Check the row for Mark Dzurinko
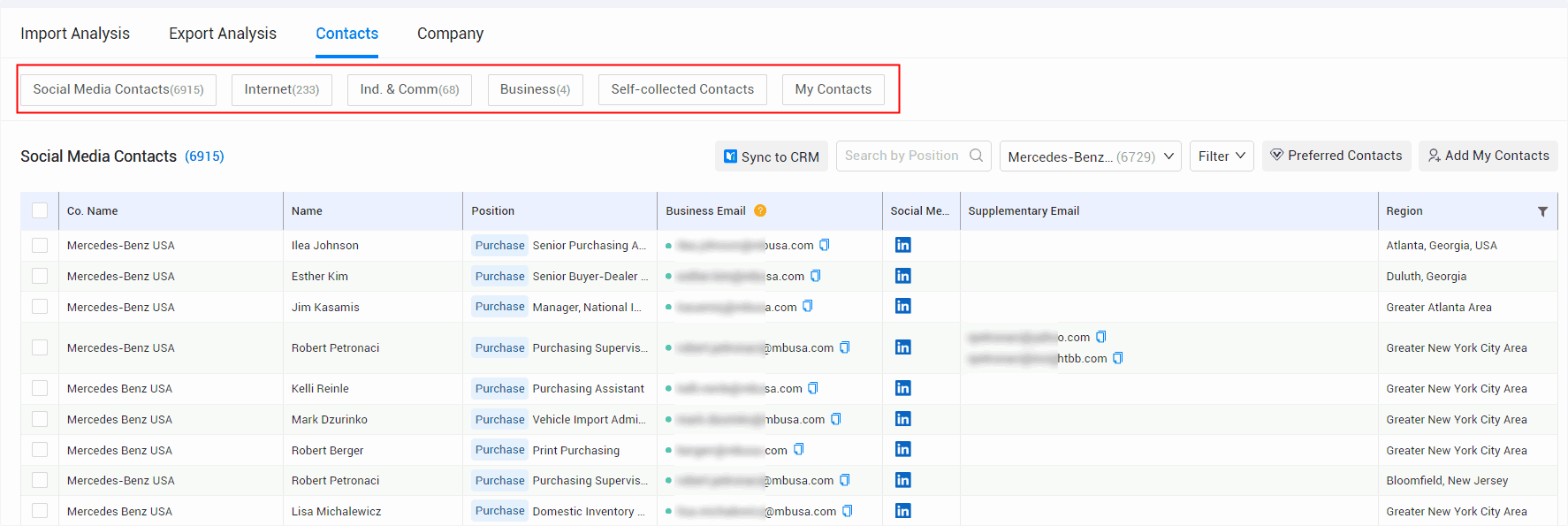Image resolution: width=1568 pixels, height=526 pixels. point(40,419)
